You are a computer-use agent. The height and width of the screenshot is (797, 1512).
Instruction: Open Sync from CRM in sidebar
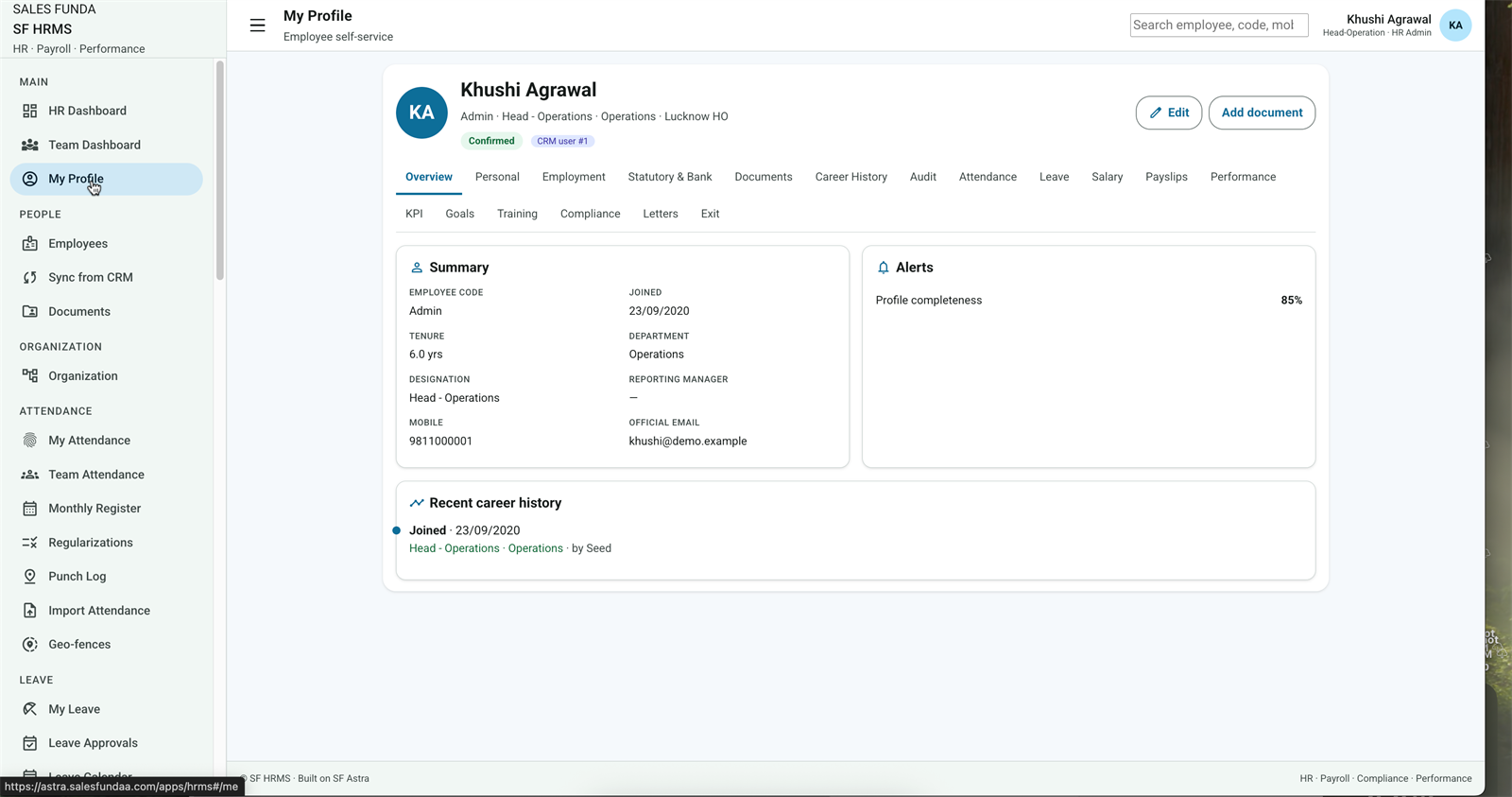107,278
